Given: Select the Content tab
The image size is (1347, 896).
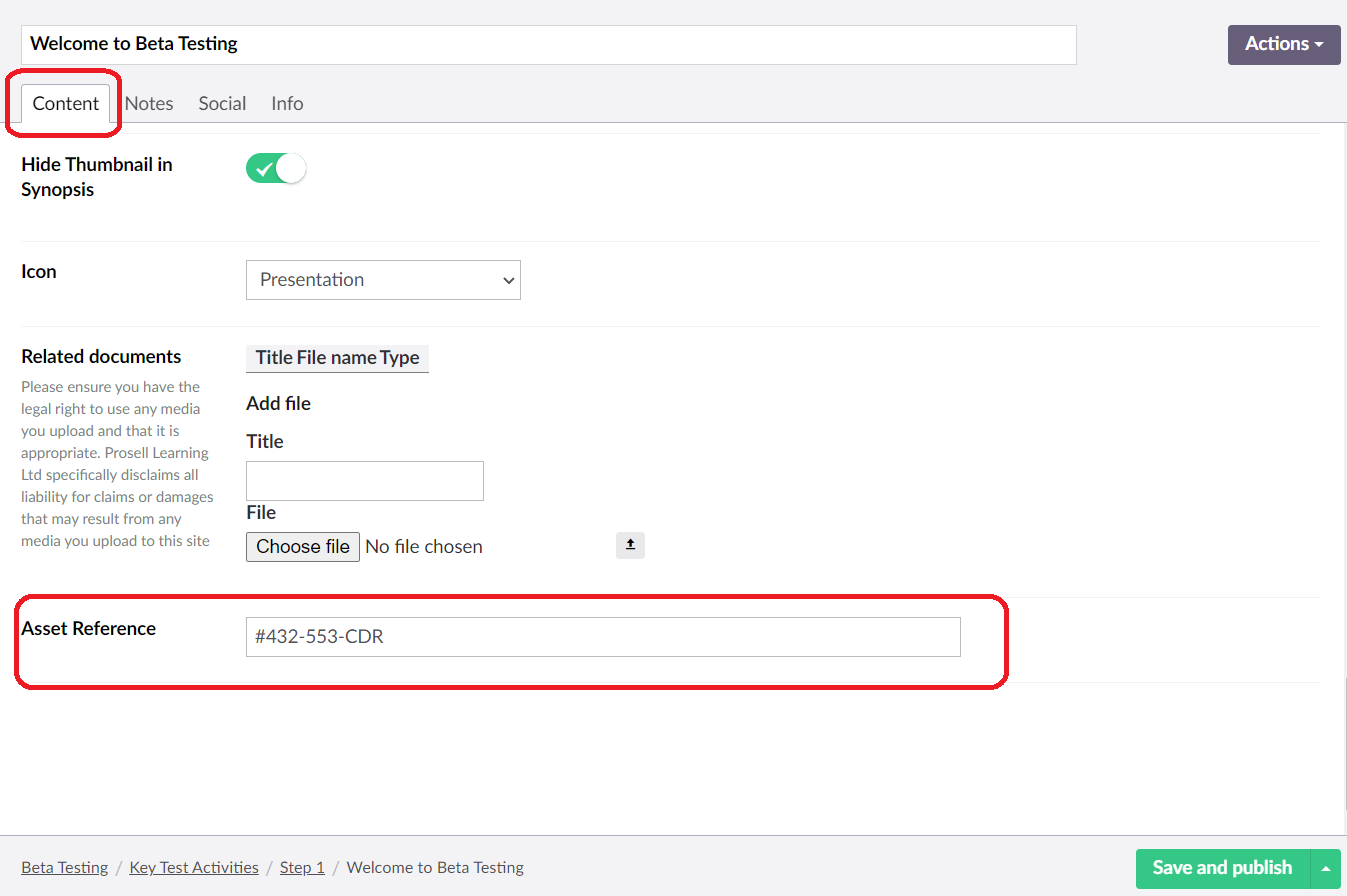Looking at the screenshot, I should point(66,103).
